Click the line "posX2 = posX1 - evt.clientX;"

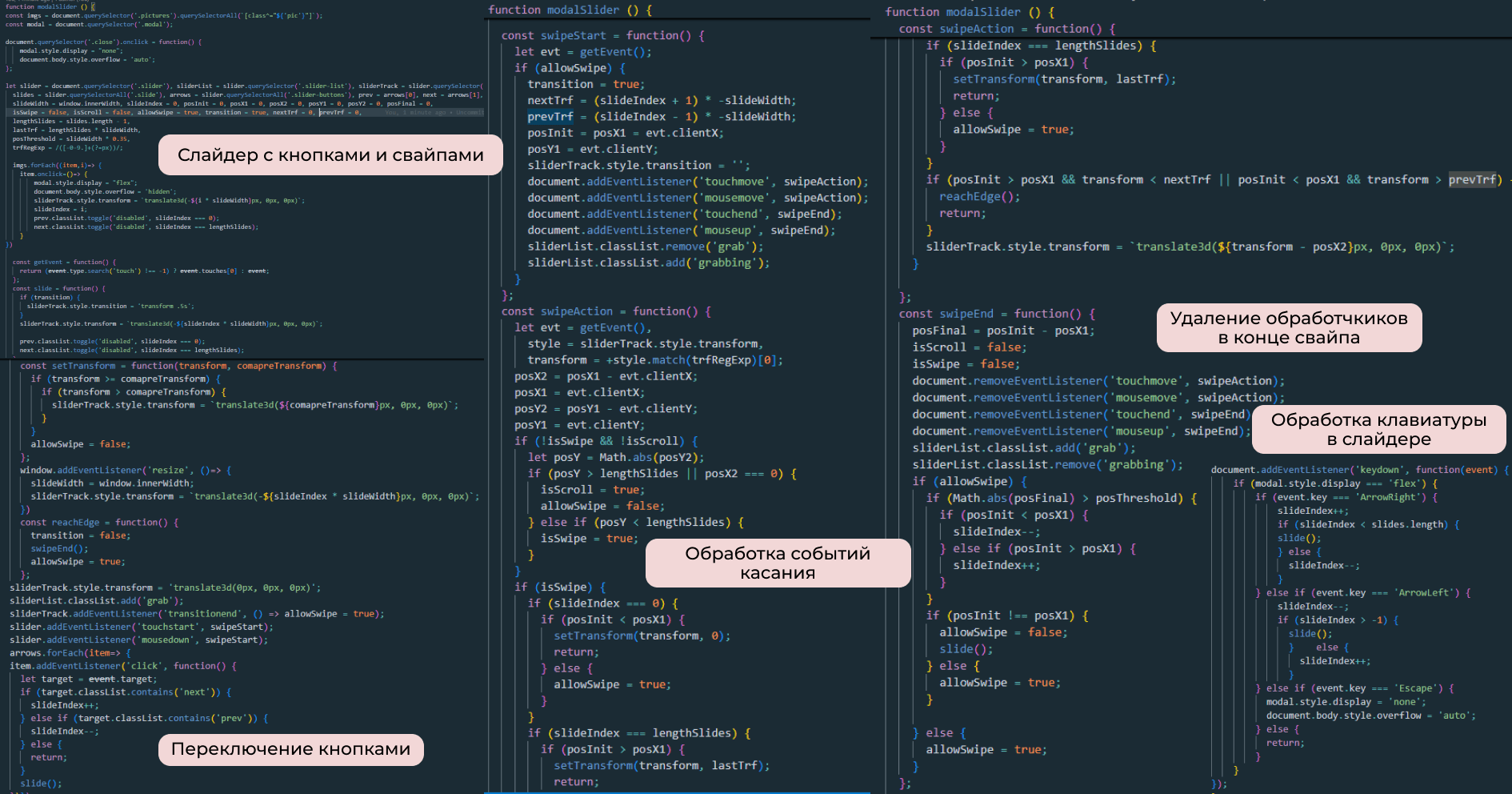pyautogui.click(x=606, y=376)
